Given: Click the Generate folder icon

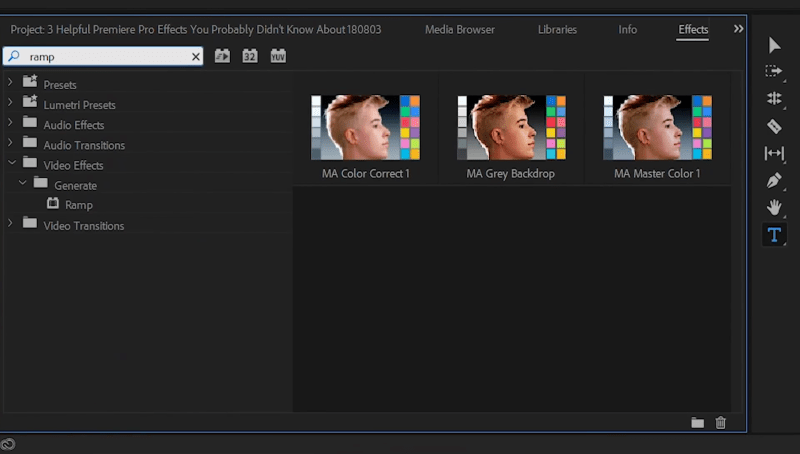Looking at the screenshot, I should click(x=40, y=182).
